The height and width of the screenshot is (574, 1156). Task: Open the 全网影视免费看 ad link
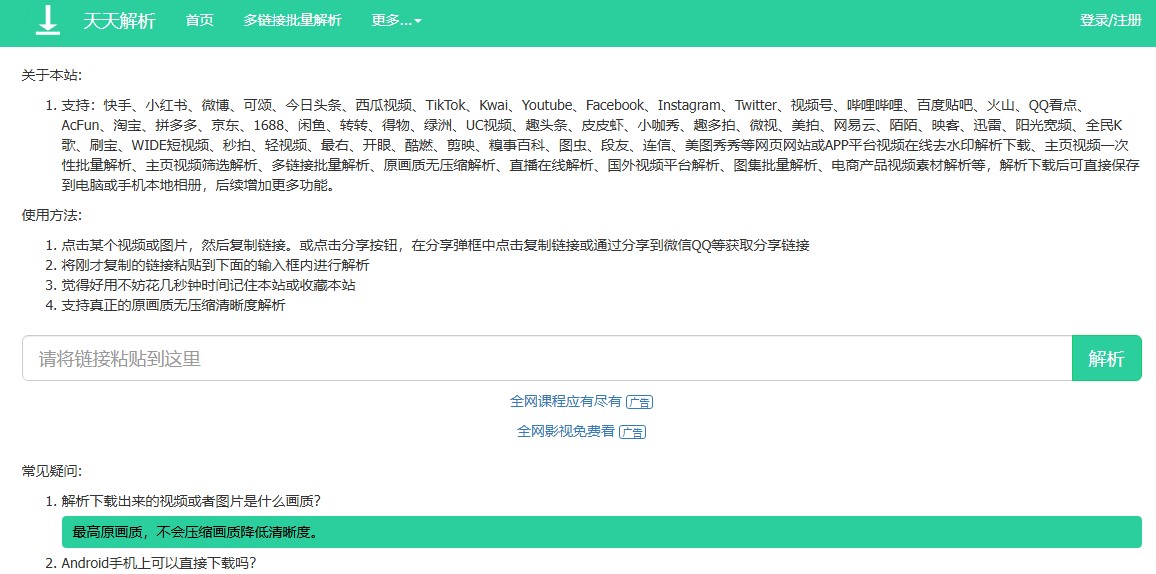click(x=565, y=431)
